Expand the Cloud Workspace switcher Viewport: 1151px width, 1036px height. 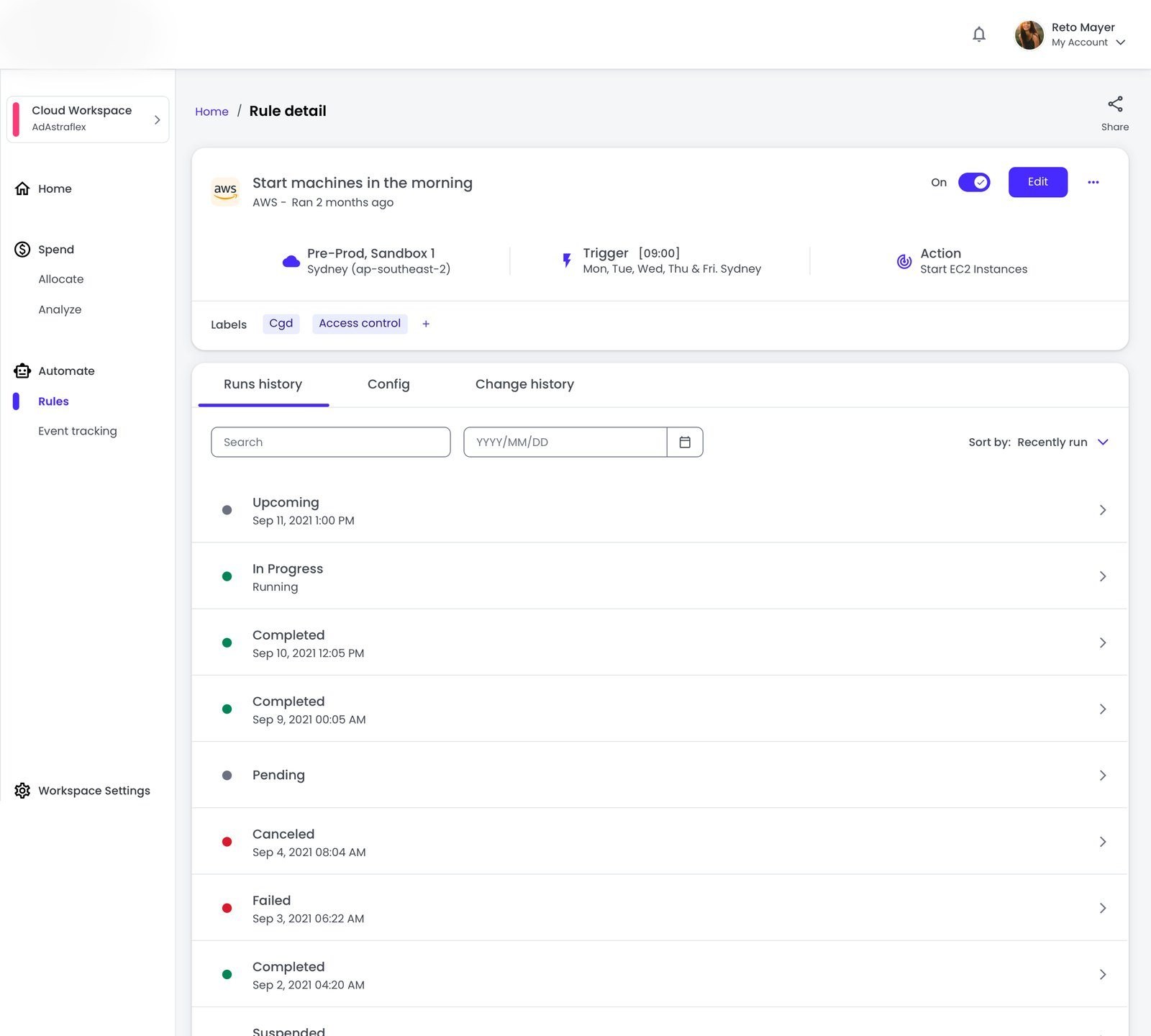pyautogui.click(x=88, y=119)
